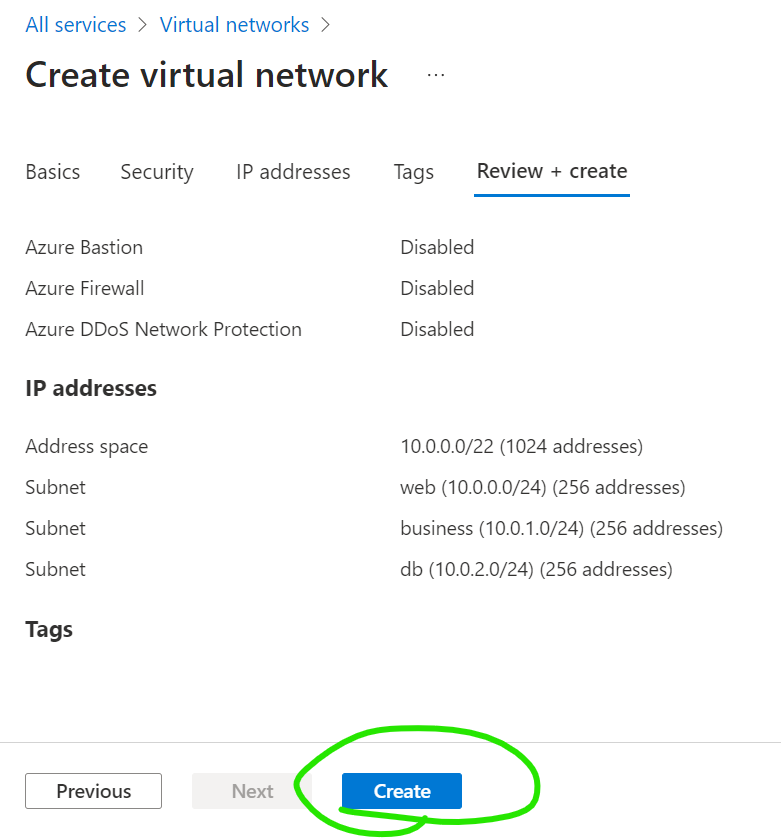Select the Review + create tab

(552, 171)
